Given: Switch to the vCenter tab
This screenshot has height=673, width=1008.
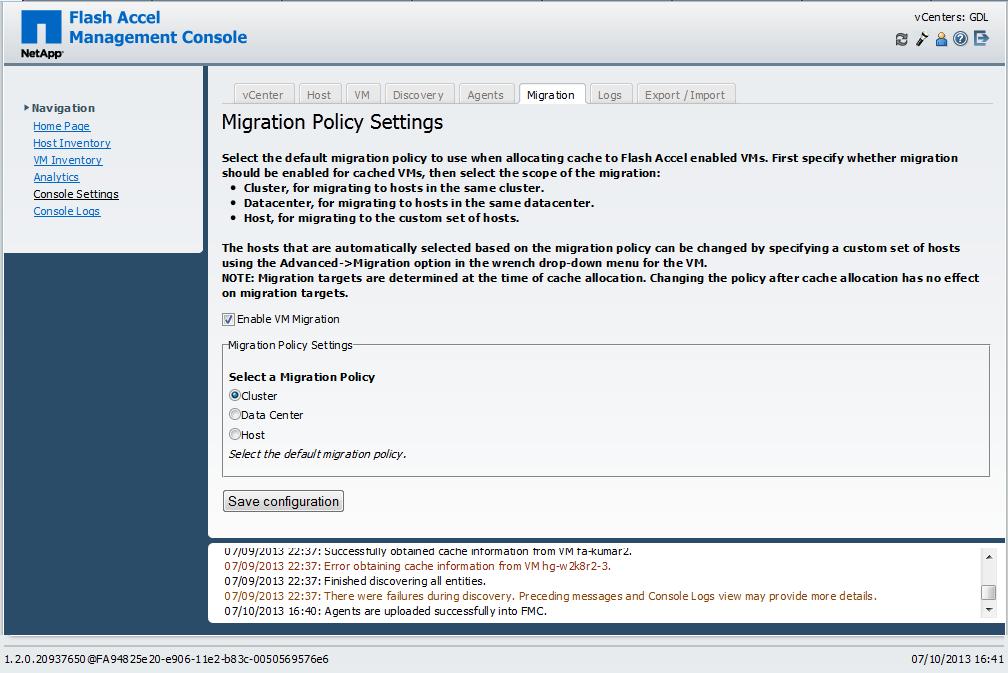Looking at the screenshot, I should coord(263,94).
